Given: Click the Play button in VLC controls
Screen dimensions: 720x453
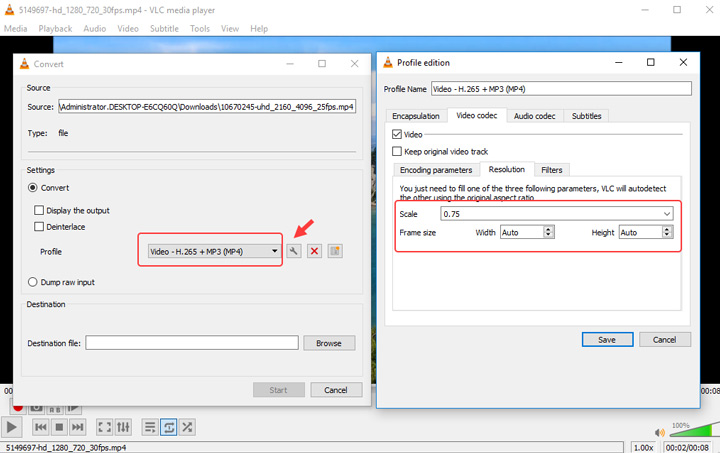Looking at the screenshot, I should (11, 427).
